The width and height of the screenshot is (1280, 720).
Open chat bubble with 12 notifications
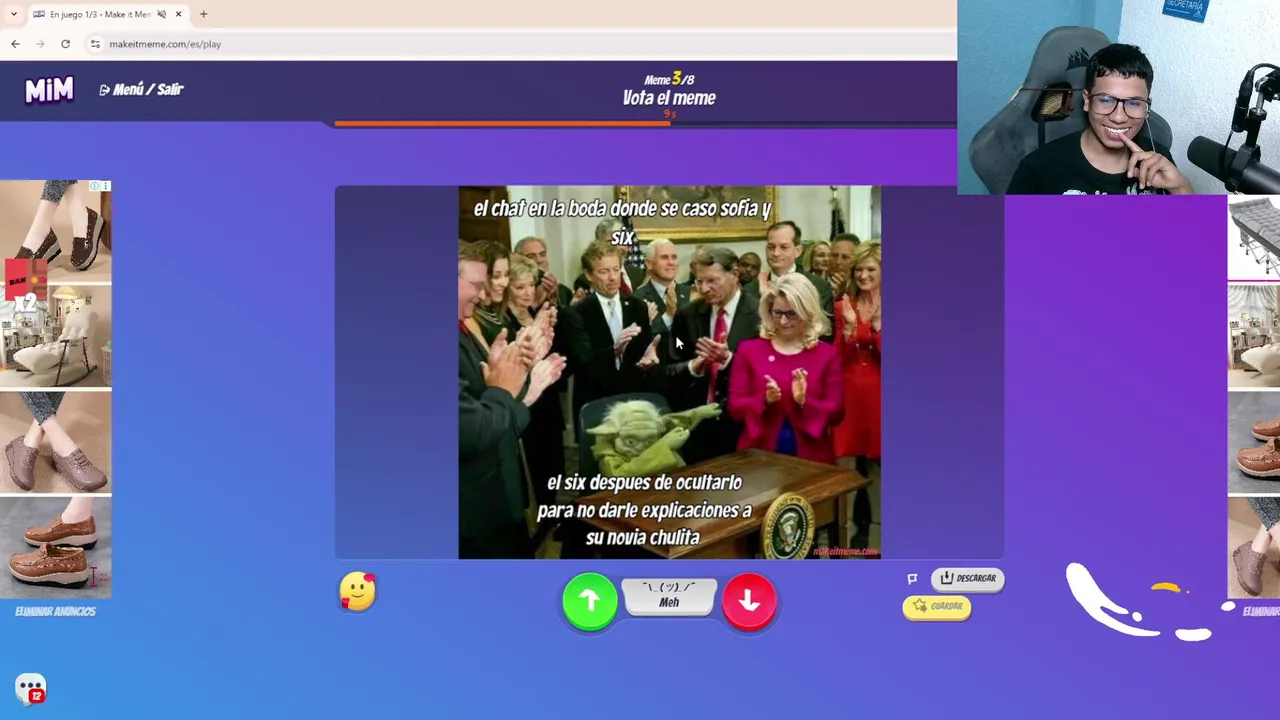(30, 688)
